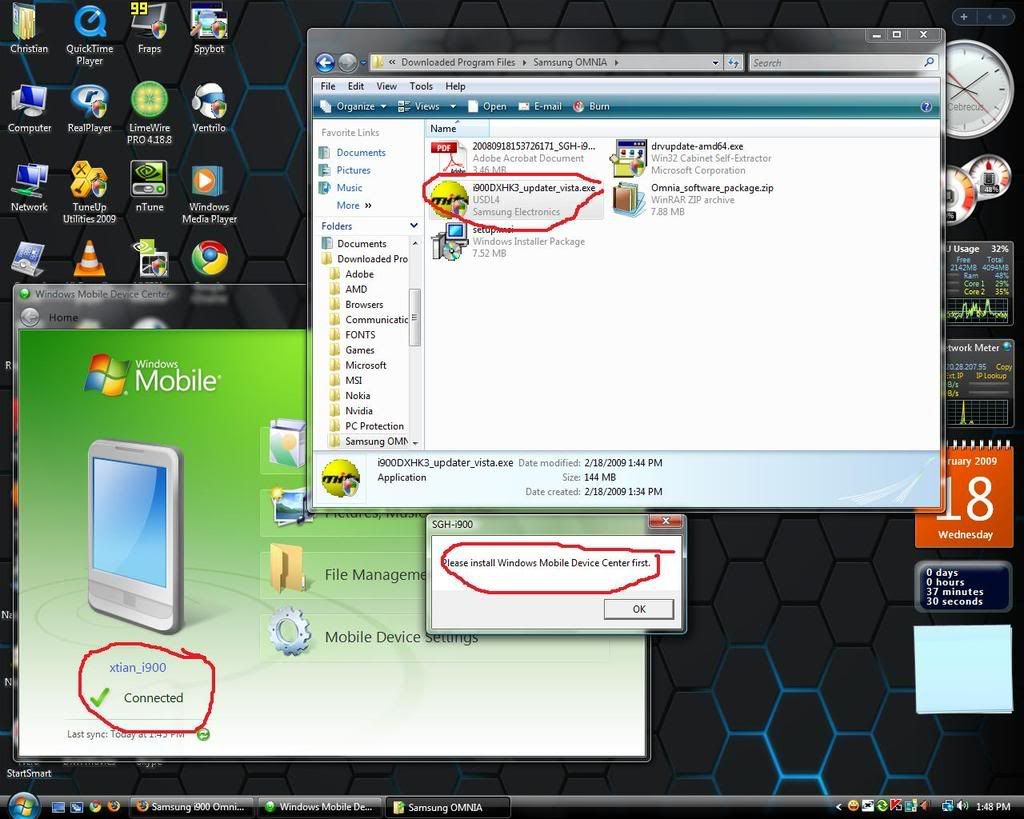The image size is (1024, 819).
Task: Open the Spybot desktop icon
Action: 208,24
